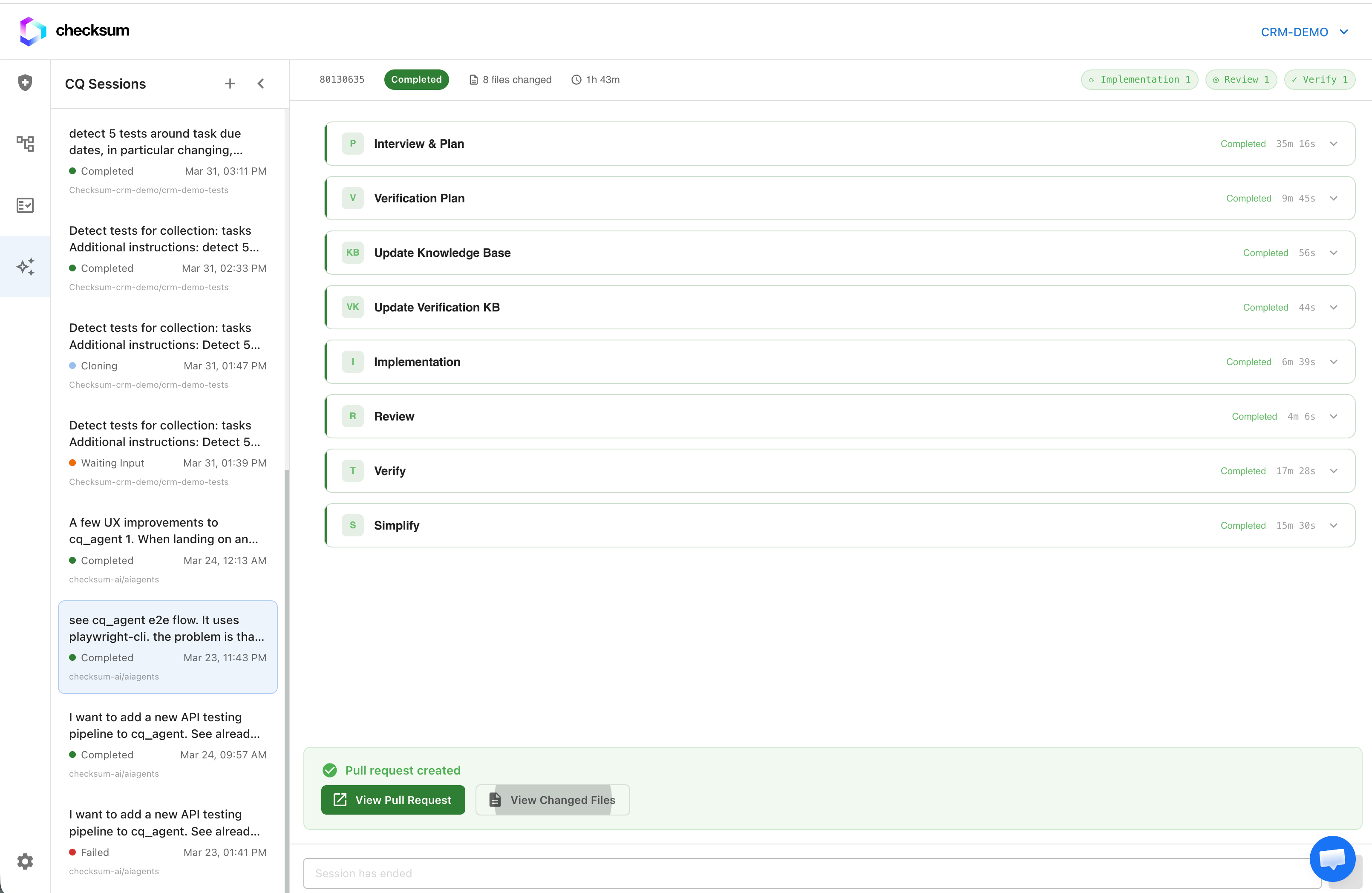Select the sparkles AI sessions sidebar icon
Viewport: 1372px width, 893px height.
(x=25, y=266)
